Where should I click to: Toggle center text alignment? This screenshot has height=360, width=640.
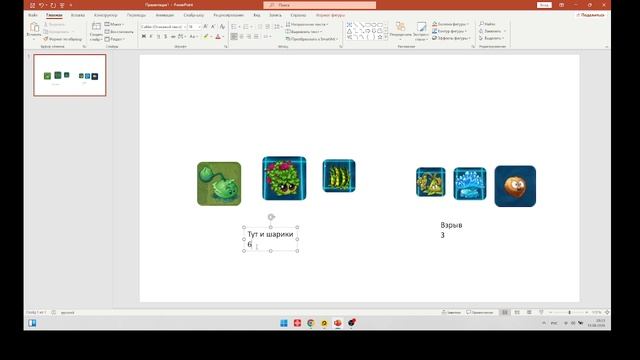click(241, 37)
